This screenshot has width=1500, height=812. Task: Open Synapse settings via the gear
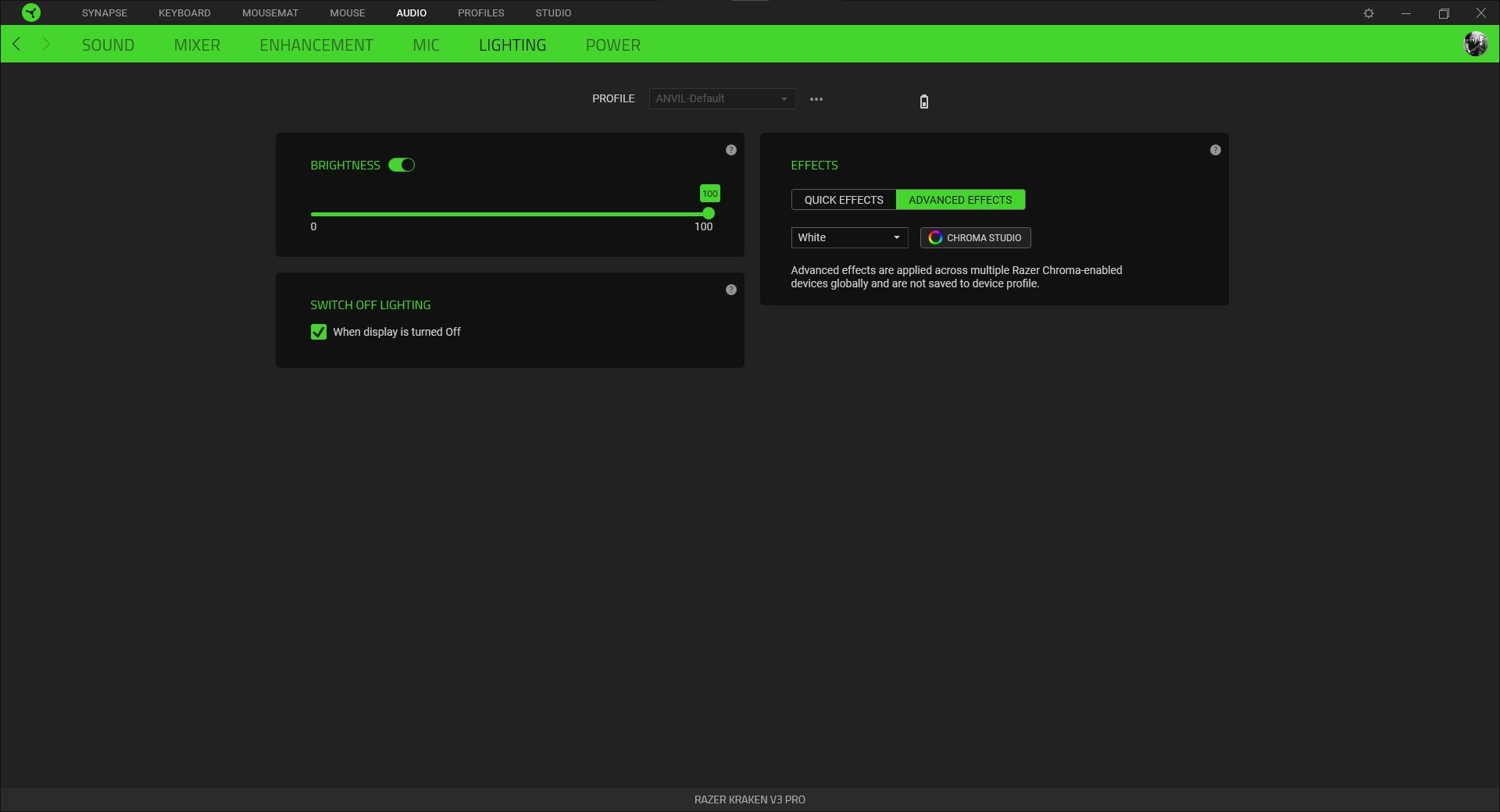tap(1370, 12)
